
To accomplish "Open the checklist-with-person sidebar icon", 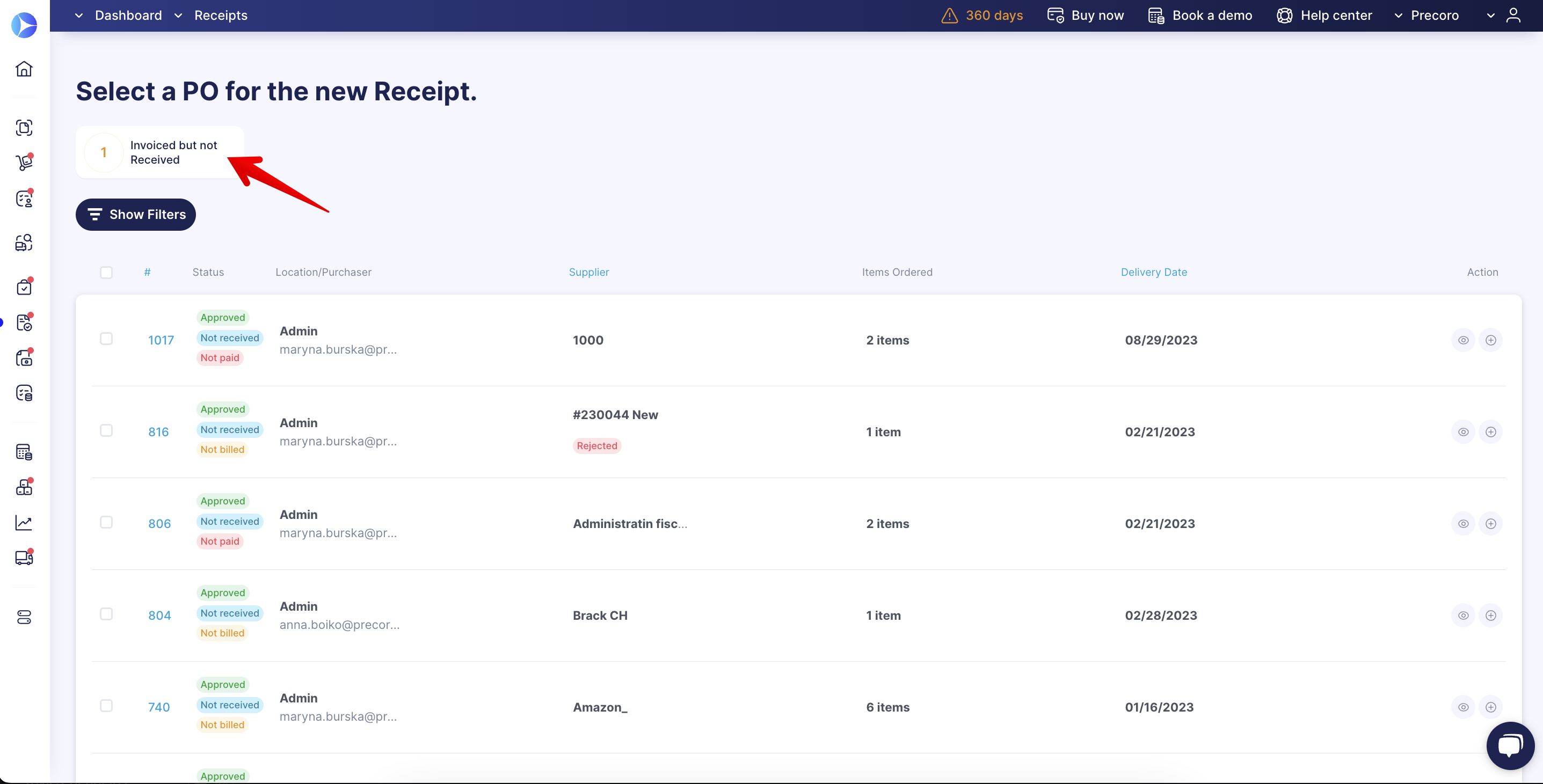I will 24,199.
